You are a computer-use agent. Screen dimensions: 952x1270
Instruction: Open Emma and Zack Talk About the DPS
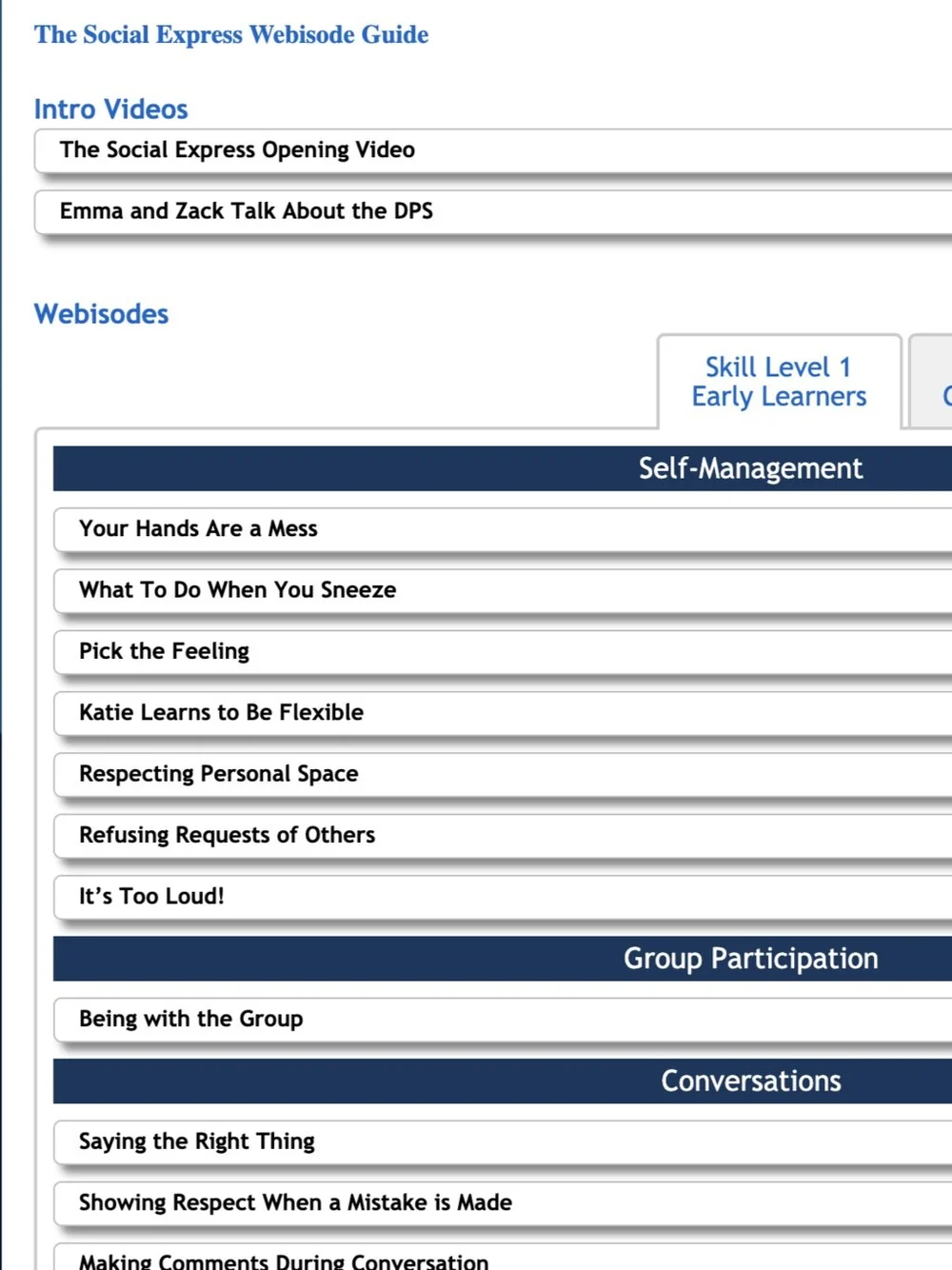(x=493, y=211)
